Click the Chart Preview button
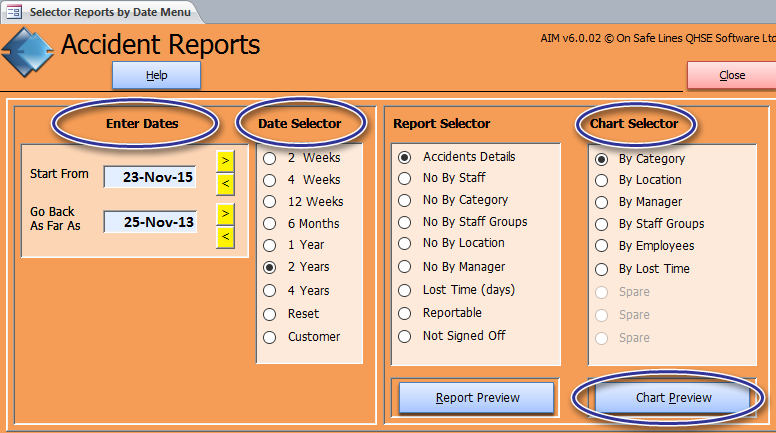776x433 pixels. tap(674, 398)
